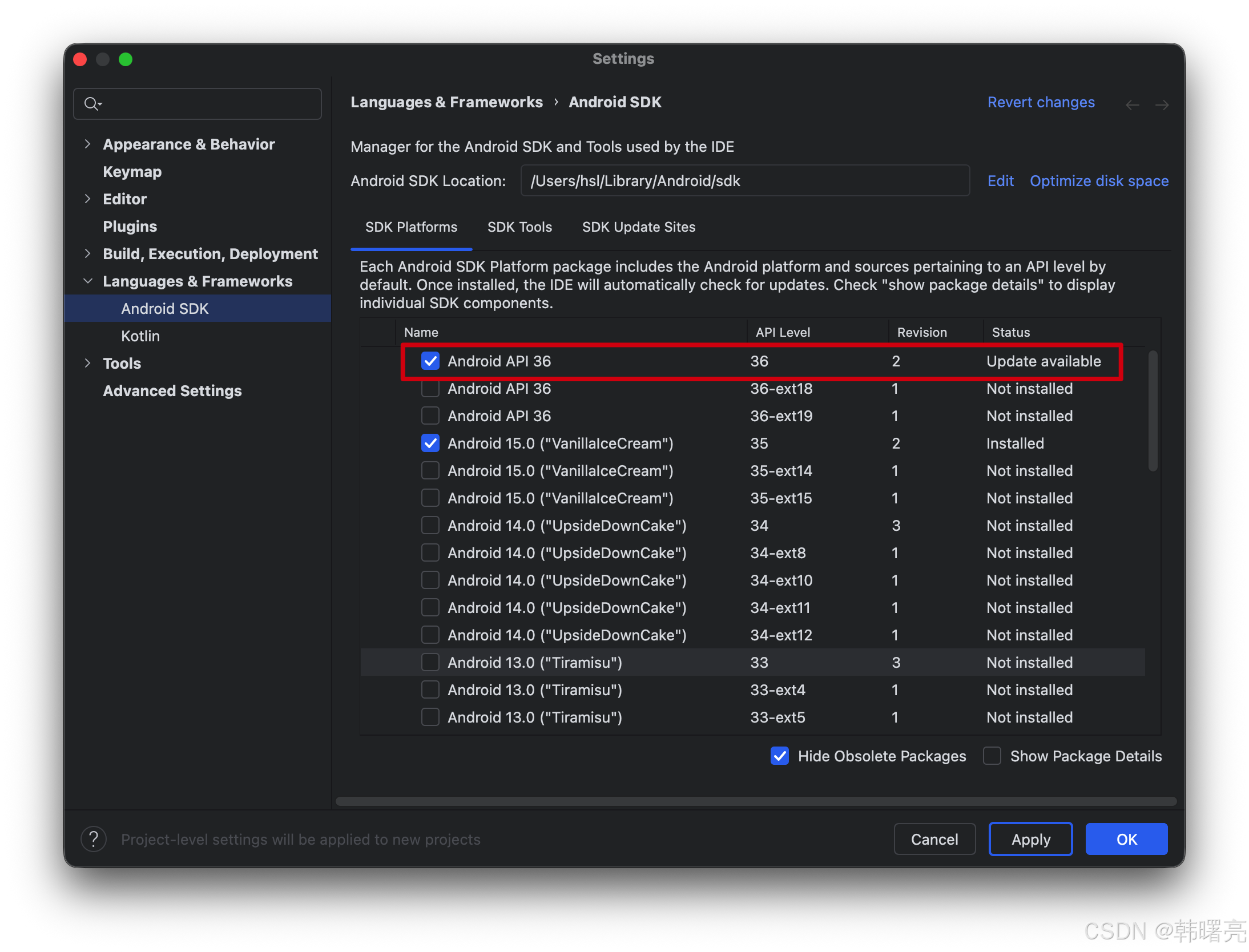
Task: Select Plugins in settings sidebar
Action: pos(130,227)
